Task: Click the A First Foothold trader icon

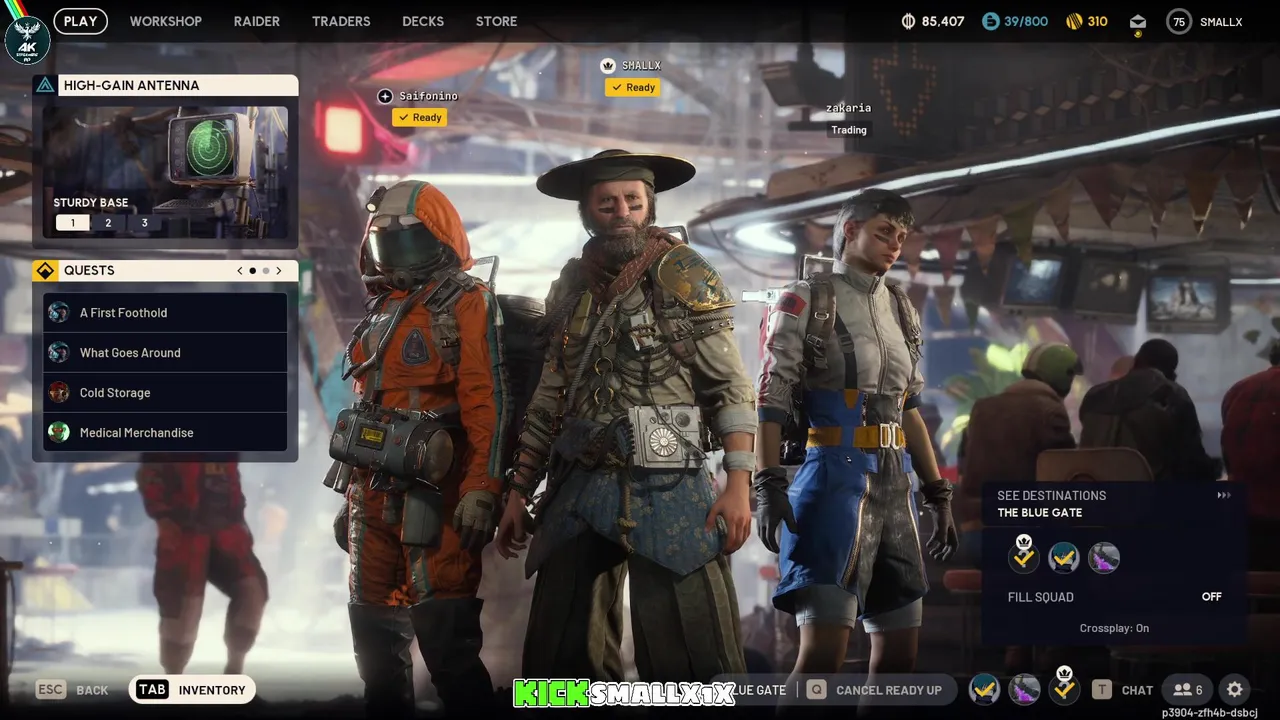Action: pyautogui.click(x=59, y=312)
